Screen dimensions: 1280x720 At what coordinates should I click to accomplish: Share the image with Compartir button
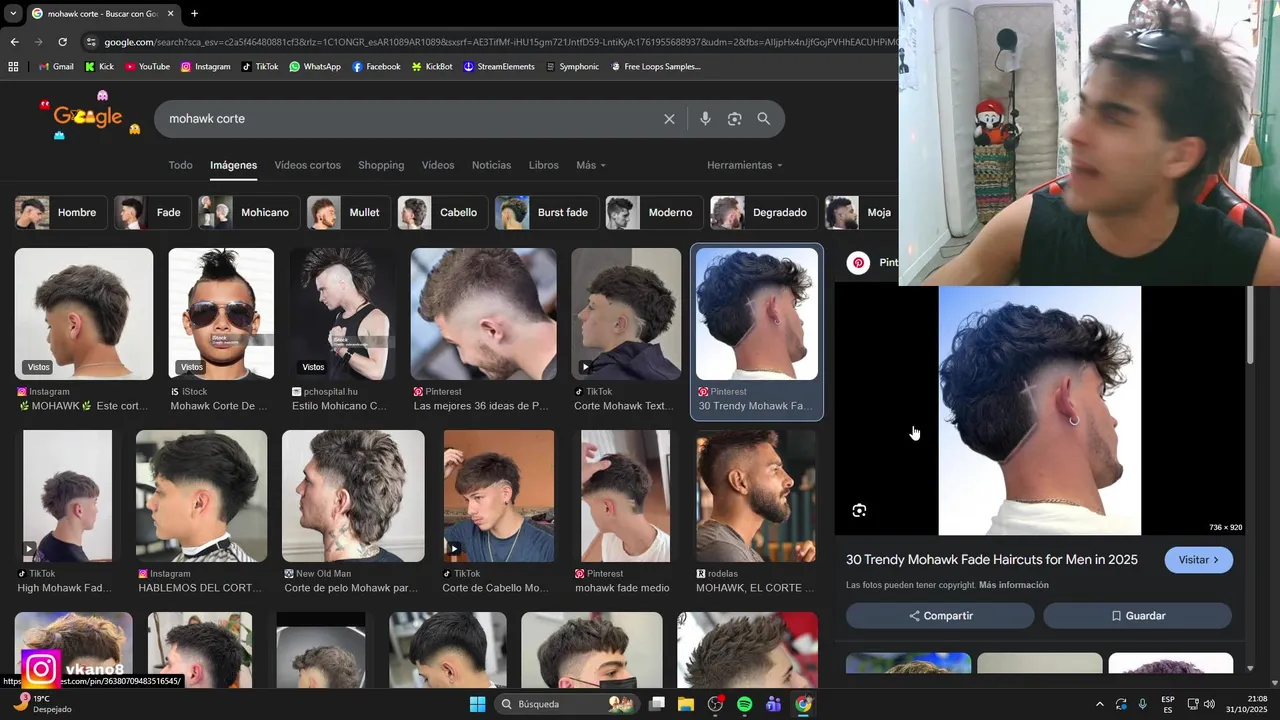(940, 616)
